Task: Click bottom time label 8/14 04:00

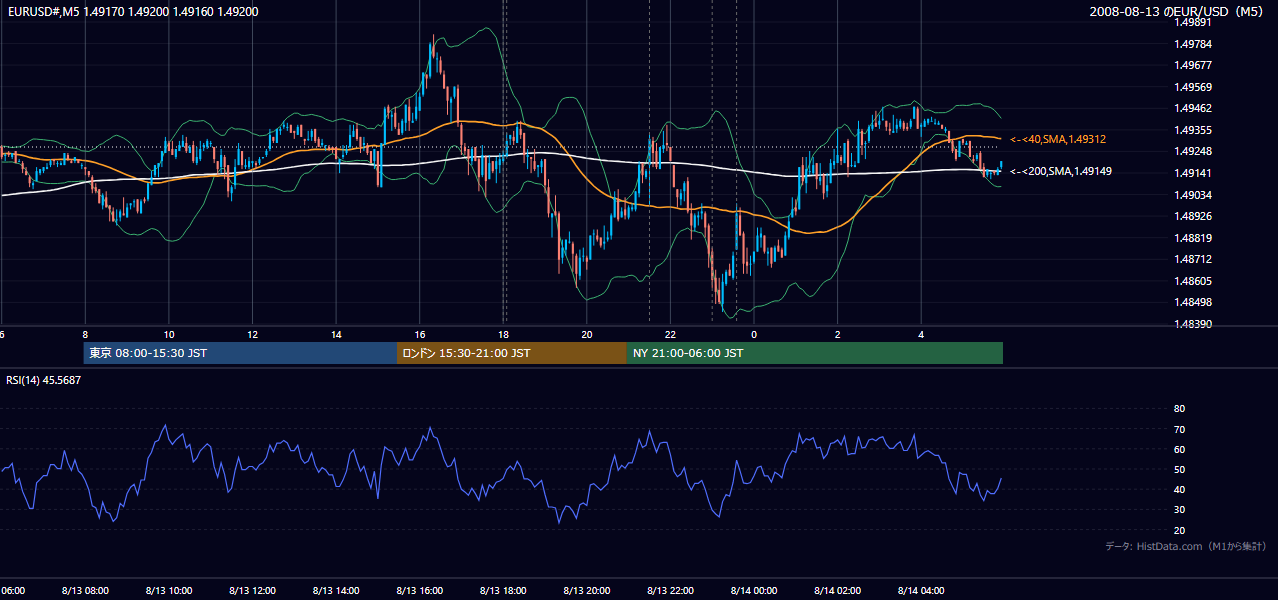Action: click(921, 590)
